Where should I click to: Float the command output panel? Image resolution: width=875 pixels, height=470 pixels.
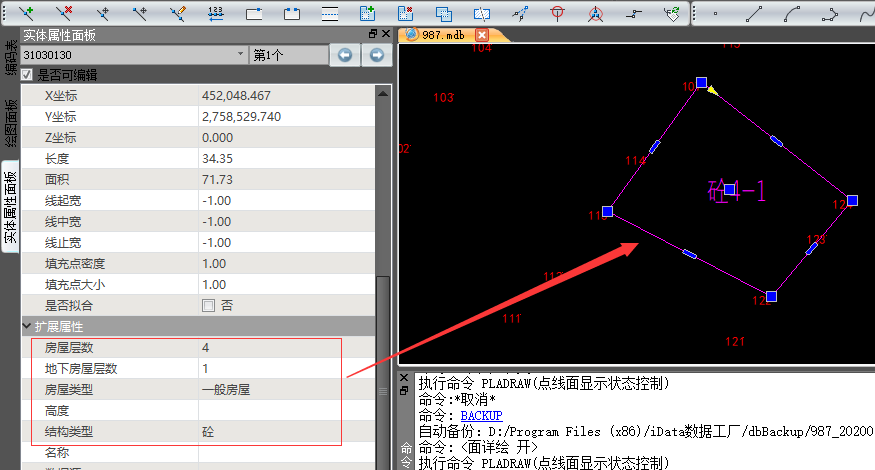coord(405,391)
